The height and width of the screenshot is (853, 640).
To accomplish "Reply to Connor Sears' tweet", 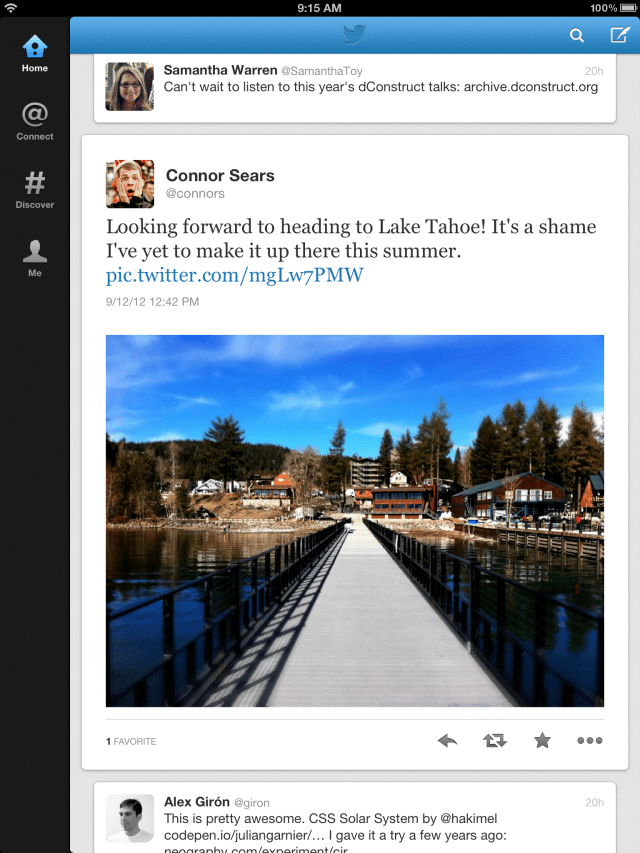I will point(446,740).
